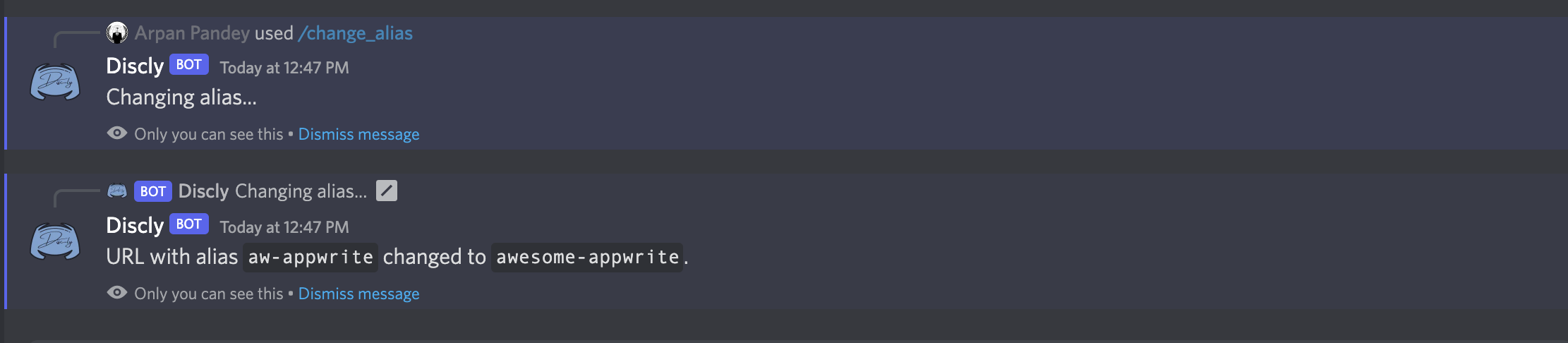Jump to the replied 'Changing alias...' preview text
Image resolution: width=1568 pixels, height=343 pixels.
pos(301,191)
